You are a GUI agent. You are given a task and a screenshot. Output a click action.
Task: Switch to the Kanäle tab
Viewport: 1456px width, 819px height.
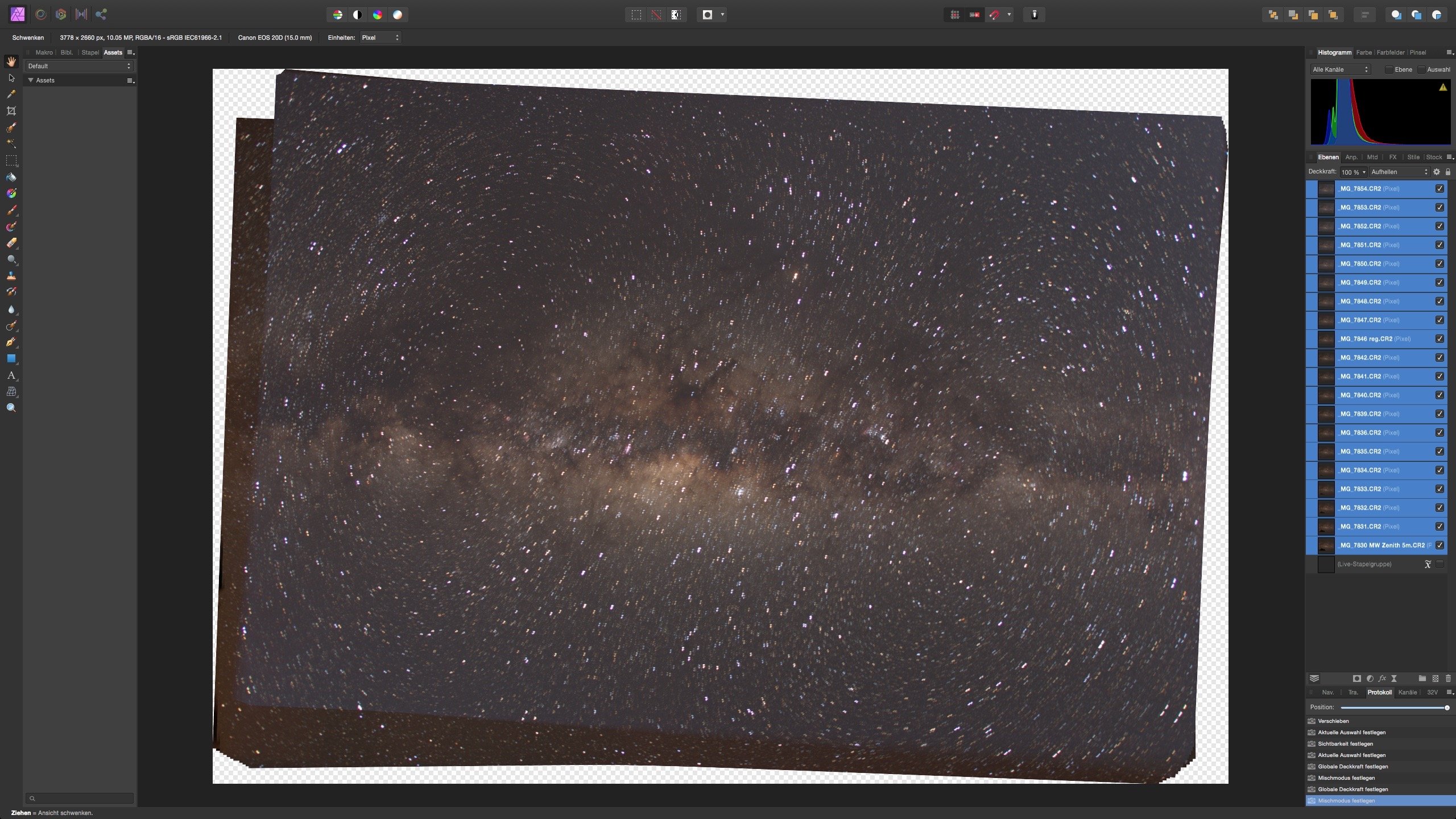tap(1407, 692)
